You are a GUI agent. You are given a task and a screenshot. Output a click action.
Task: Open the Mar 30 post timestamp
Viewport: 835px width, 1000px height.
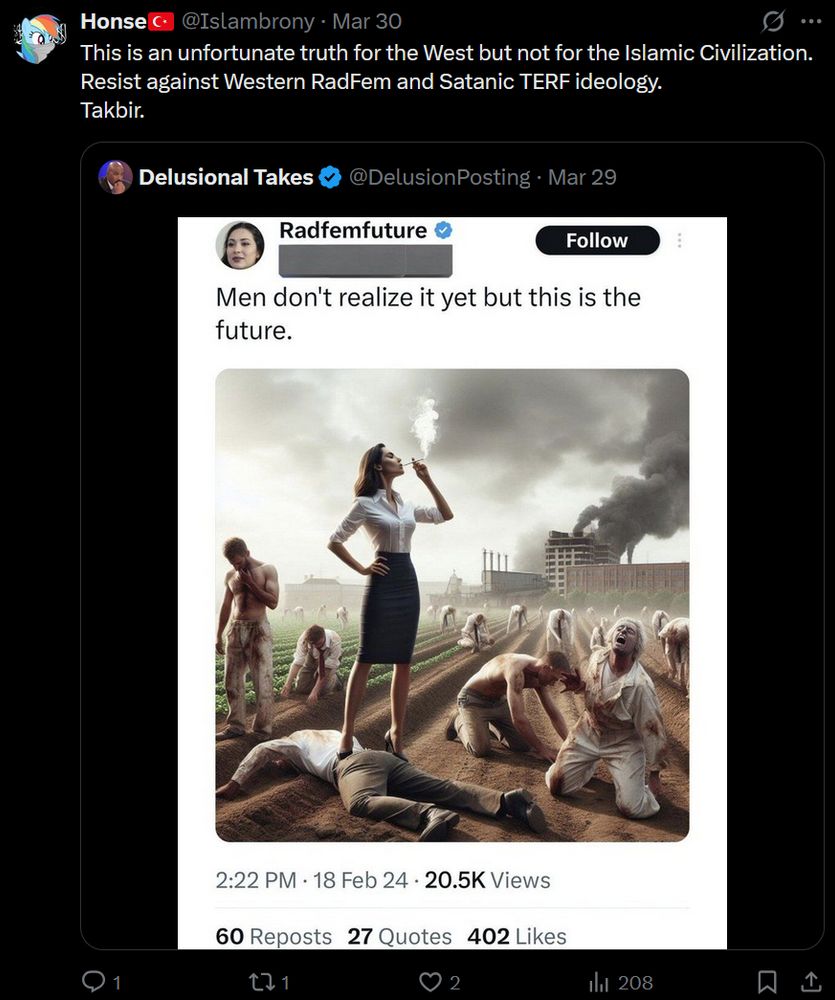pos(365,22)
